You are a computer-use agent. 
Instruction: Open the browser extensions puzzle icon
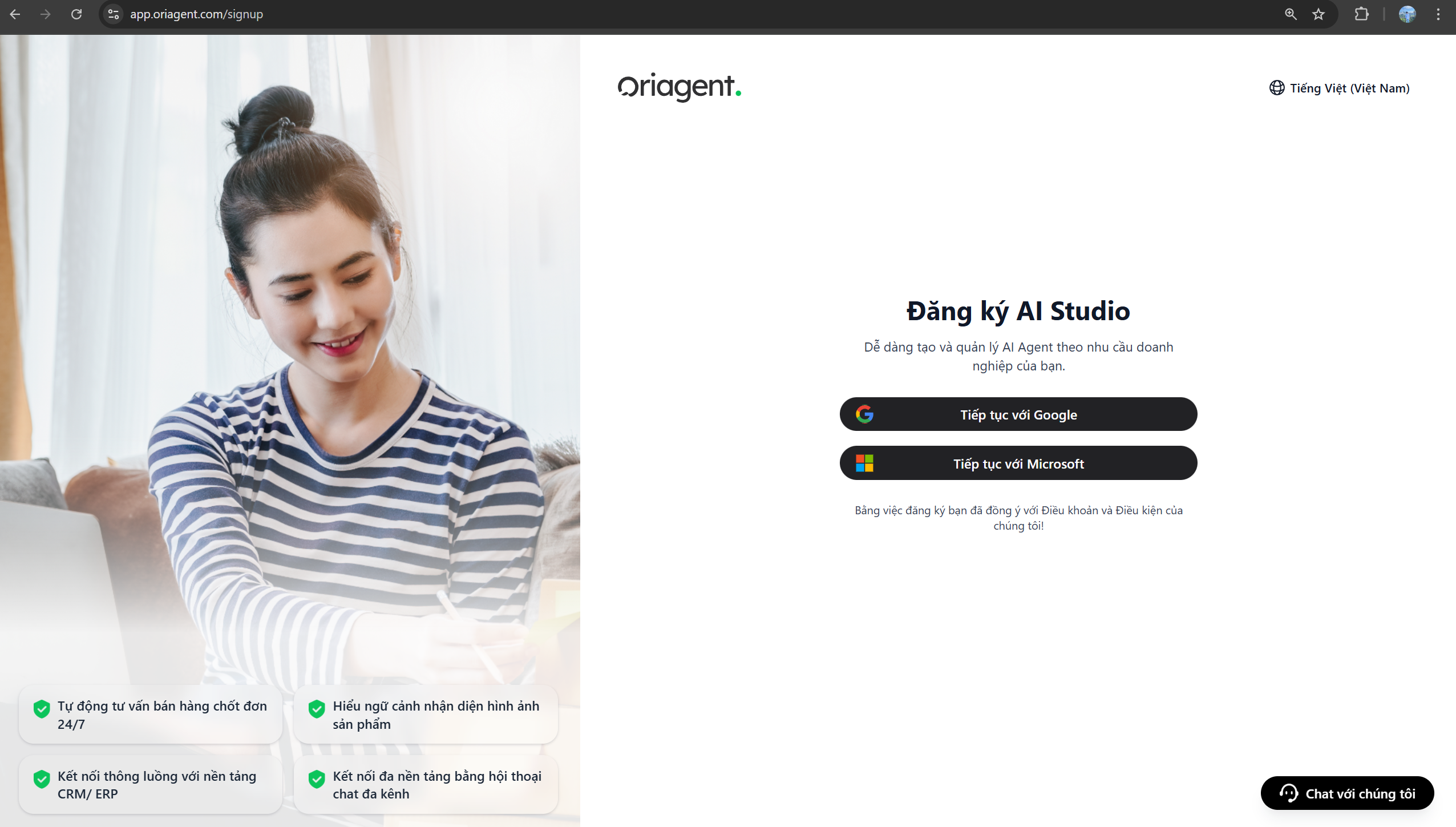coord(1361,14)
